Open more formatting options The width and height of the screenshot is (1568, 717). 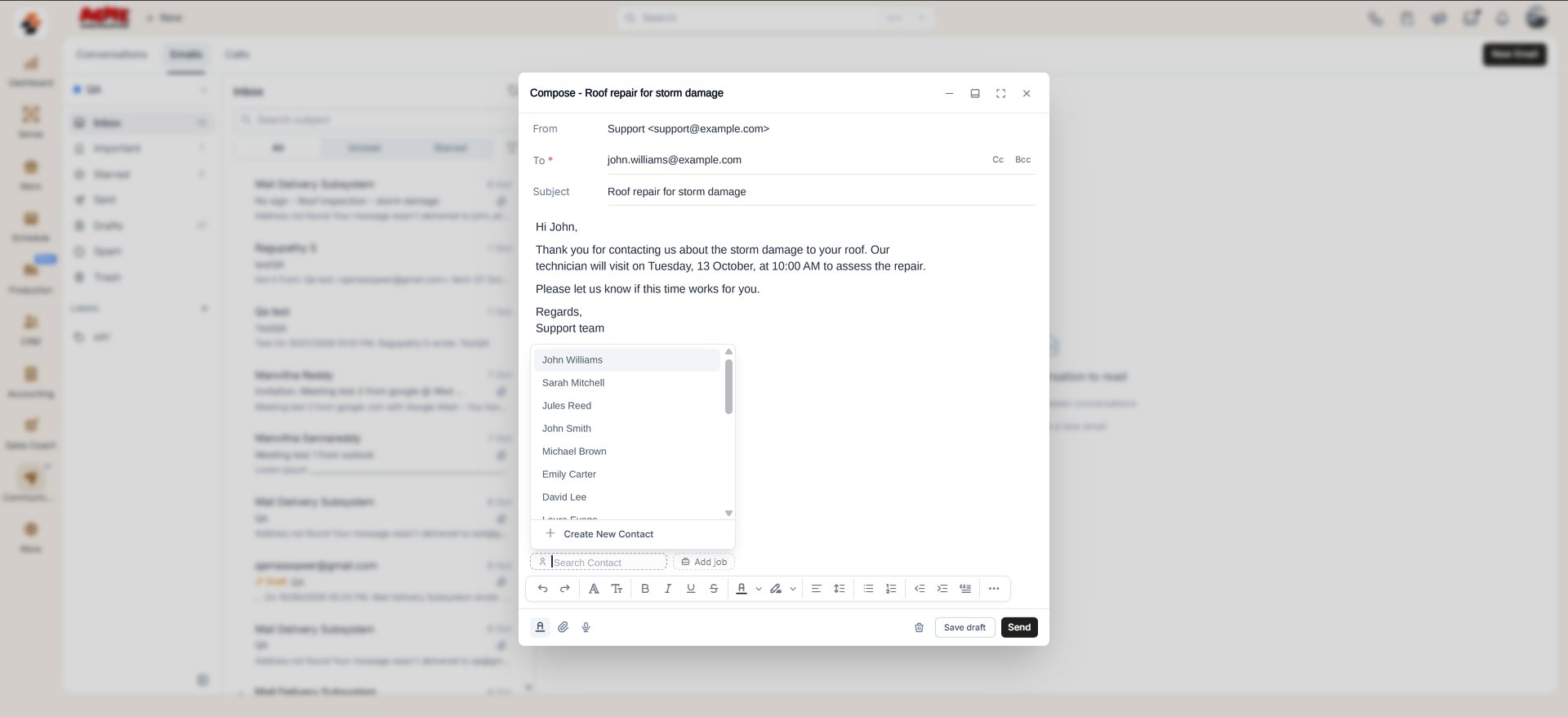(x=994, y=589)
